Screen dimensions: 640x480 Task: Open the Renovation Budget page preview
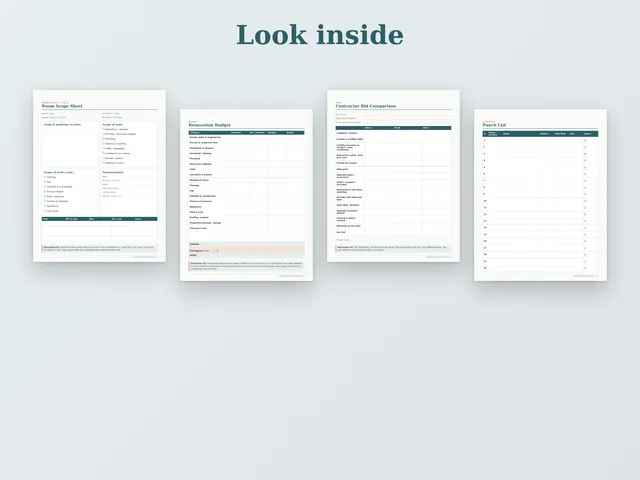click(x=247, y=195)
